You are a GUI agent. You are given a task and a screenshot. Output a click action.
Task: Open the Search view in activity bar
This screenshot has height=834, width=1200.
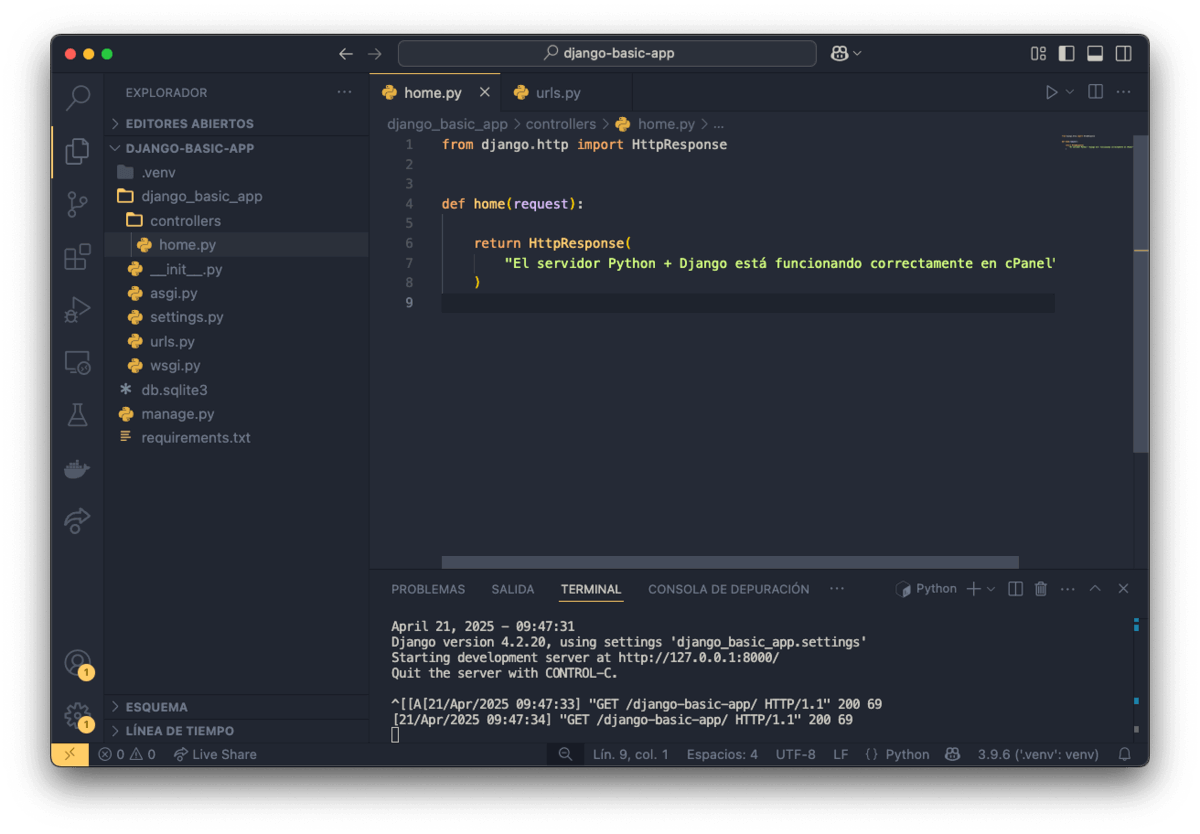coord(77,98)
